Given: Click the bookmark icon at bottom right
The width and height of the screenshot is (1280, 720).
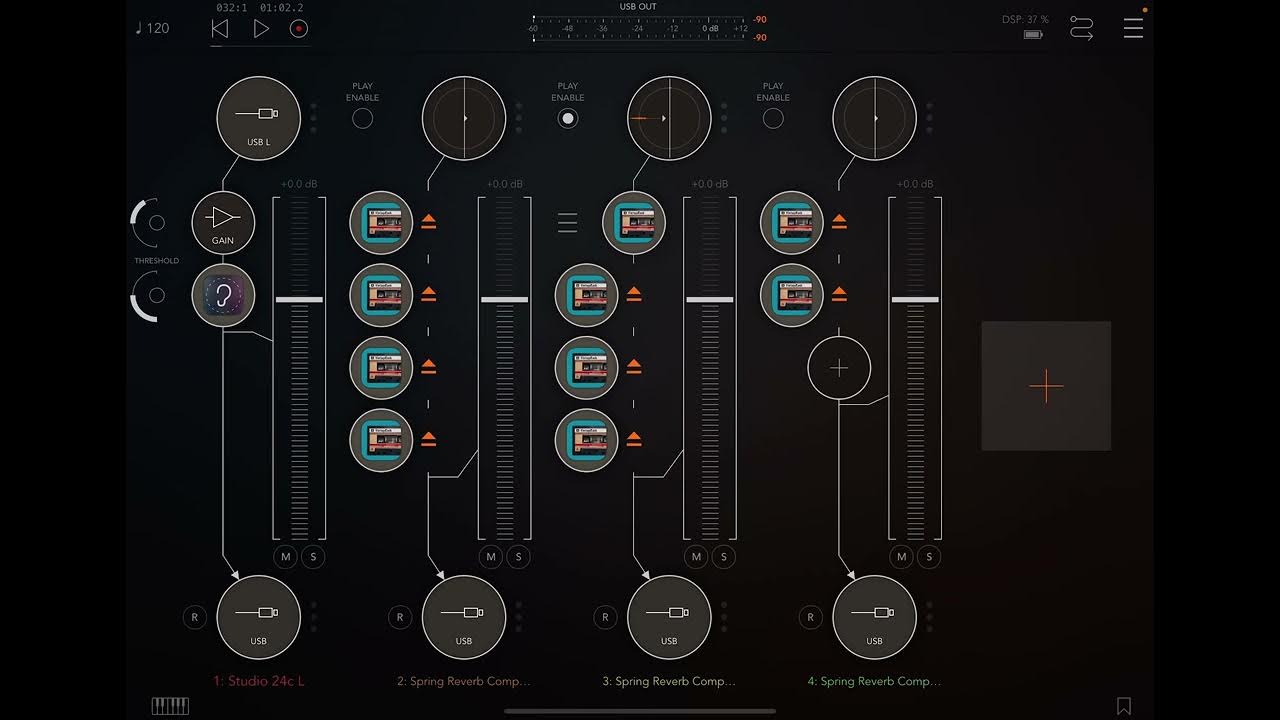Looking at the screenshot, I should (1124, 707).
